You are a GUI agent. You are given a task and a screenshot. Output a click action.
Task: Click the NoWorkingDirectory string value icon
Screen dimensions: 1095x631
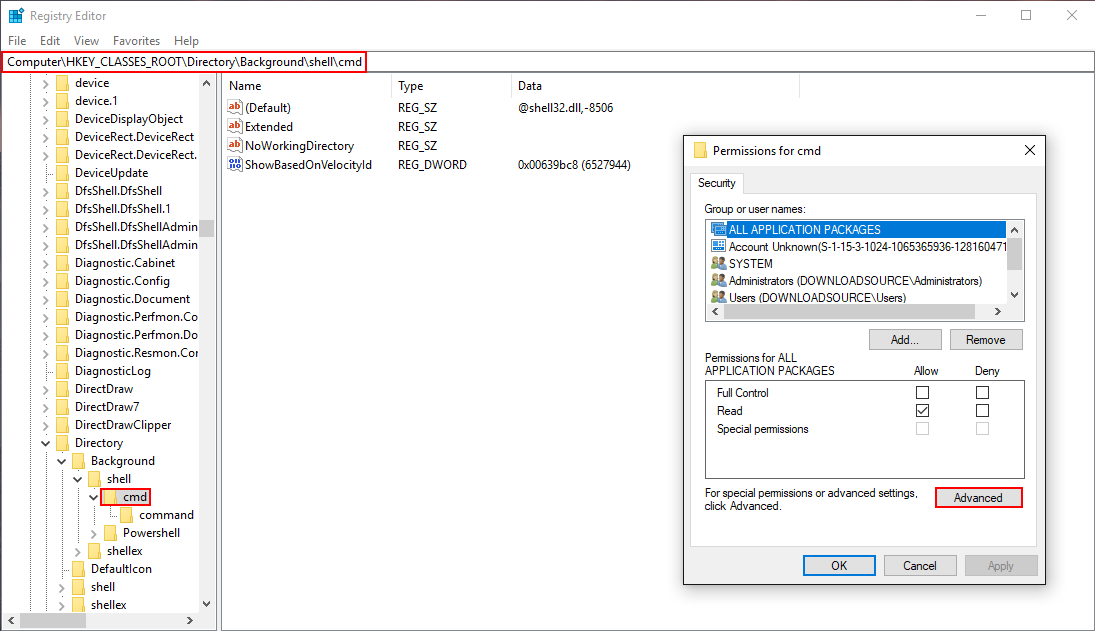click(x=235, y=145)
